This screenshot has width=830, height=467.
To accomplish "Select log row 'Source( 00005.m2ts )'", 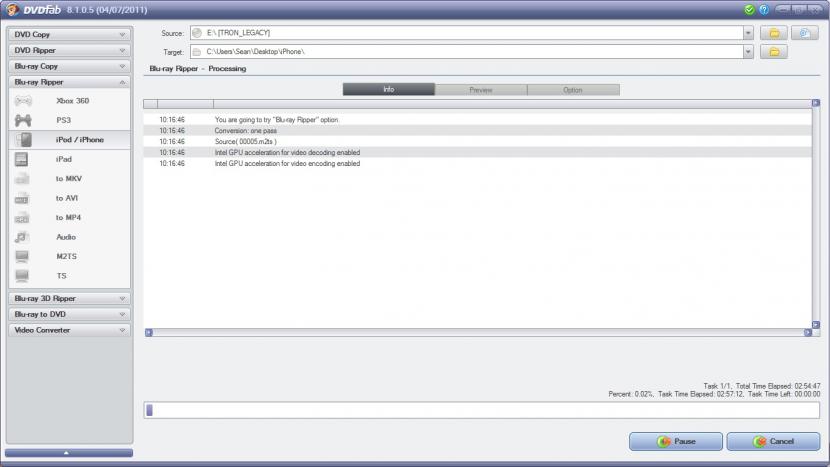I will (x=477, y=142).
